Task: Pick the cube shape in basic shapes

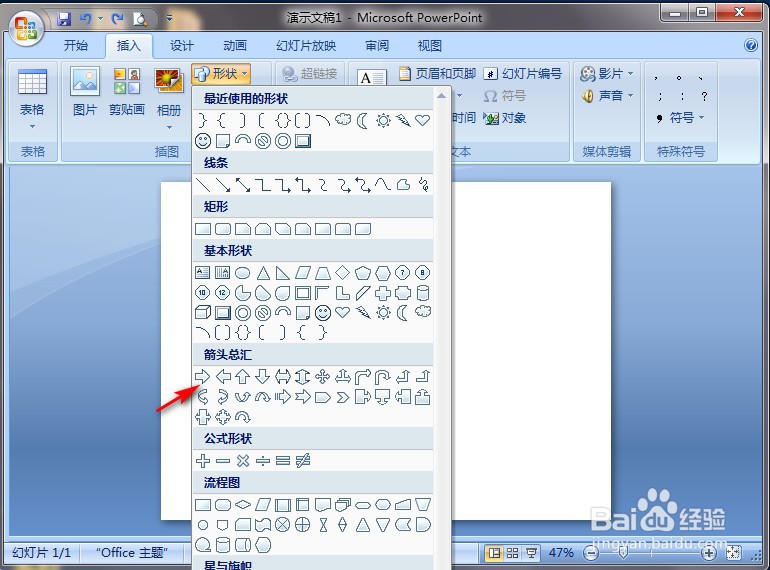Action: coord(203,313)
